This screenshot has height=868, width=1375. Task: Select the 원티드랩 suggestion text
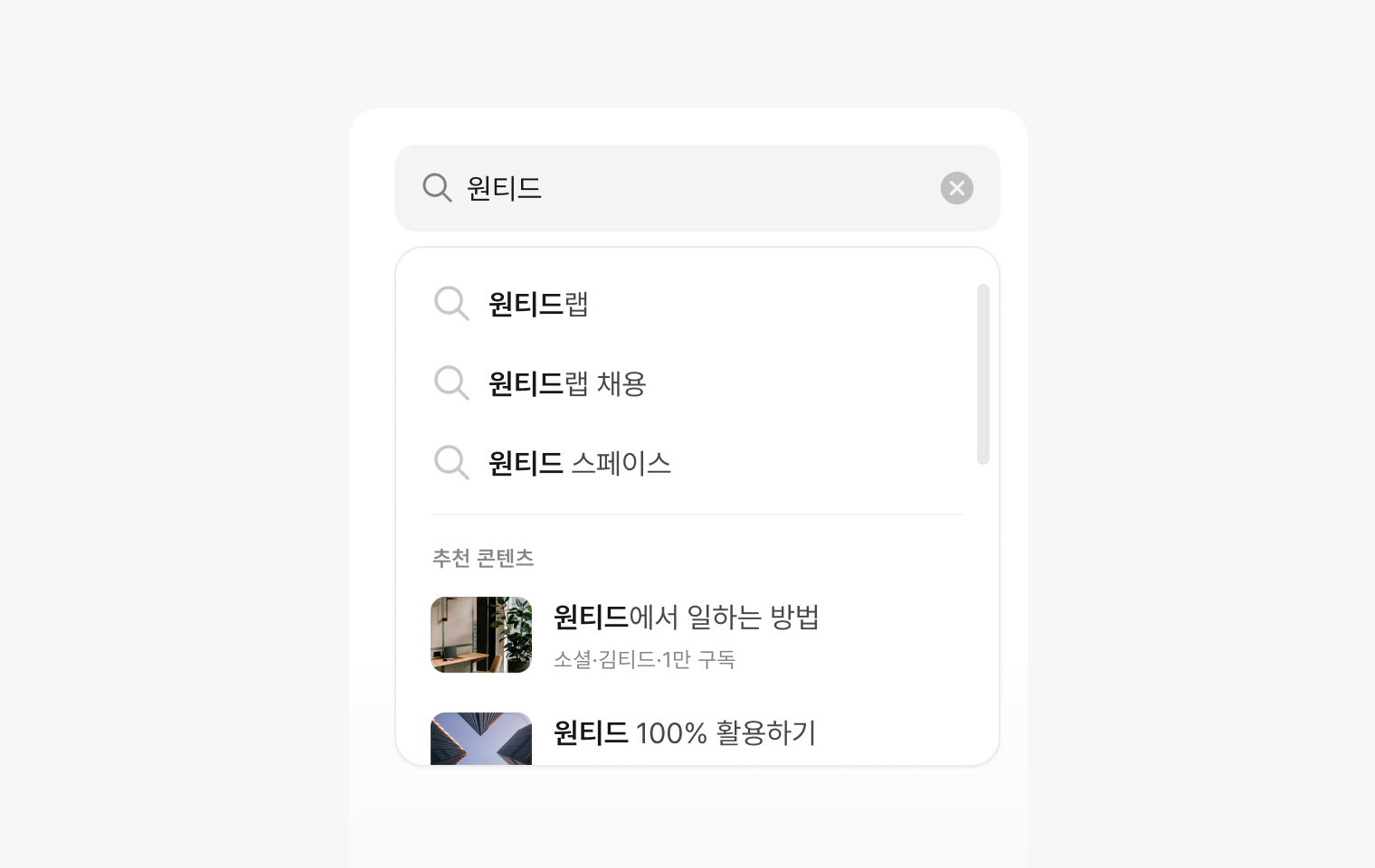pos(538,304)
